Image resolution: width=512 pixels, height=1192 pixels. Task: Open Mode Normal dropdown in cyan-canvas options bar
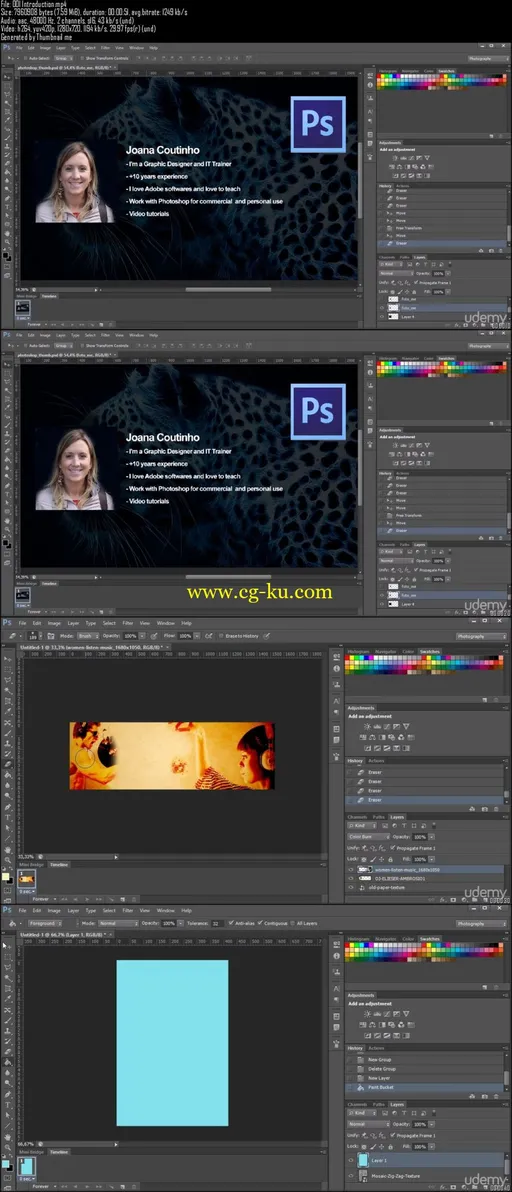tap(118, 923)
